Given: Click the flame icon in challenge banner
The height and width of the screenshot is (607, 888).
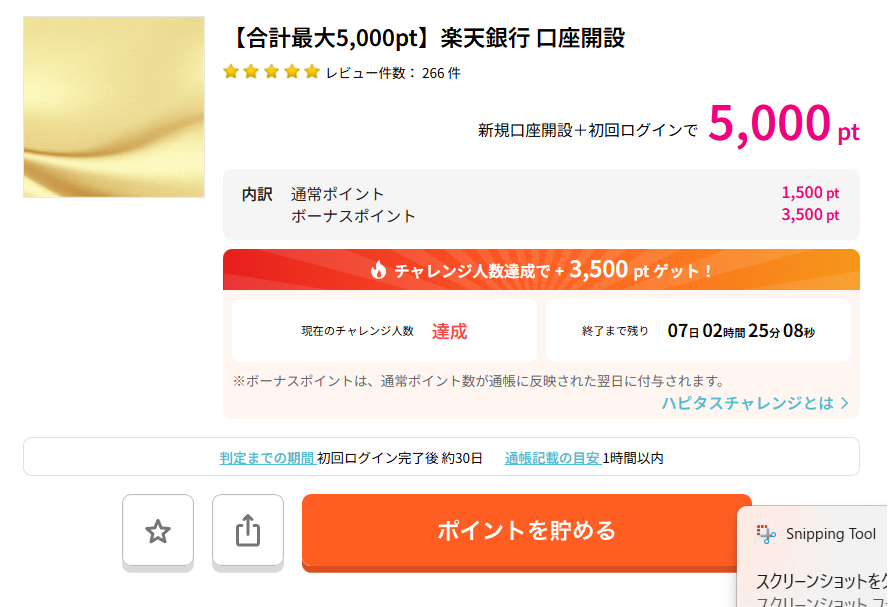Looking at the screenshot, I should click(378, 270).
